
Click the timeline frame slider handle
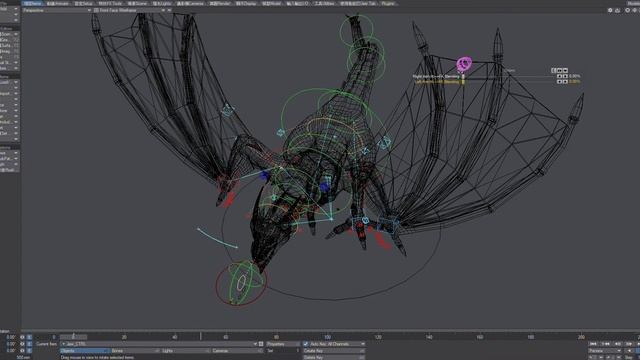[x=73, y=337]
